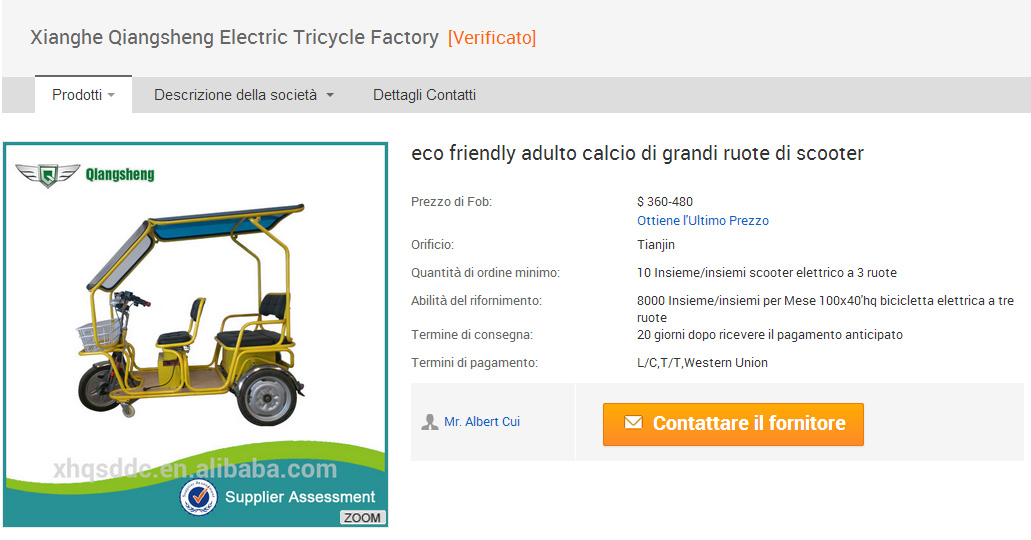Click the xhqsddc.en.alibaba.com watermark text
Image resolution: width=1031 pixels, height=540 pixels.
(195, 469)
